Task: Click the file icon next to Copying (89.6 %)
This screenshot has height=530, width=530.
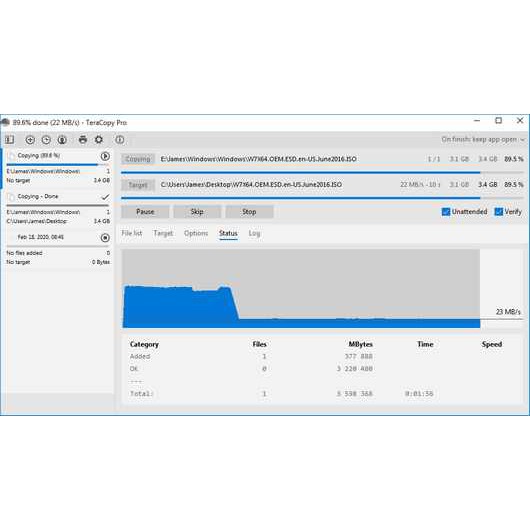Action: point(11,156)
